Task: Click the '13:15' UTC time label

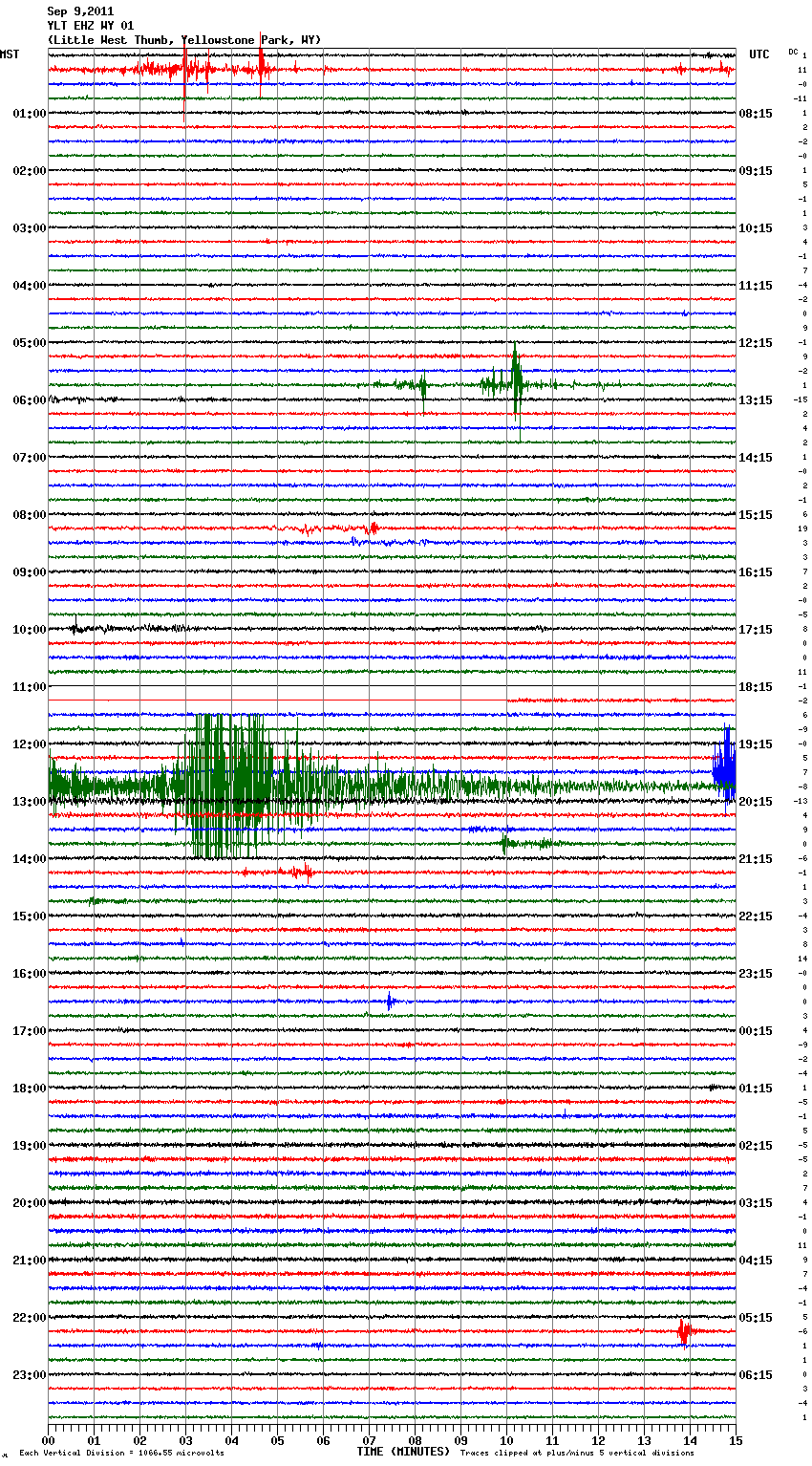Action: tap(756, 400)
